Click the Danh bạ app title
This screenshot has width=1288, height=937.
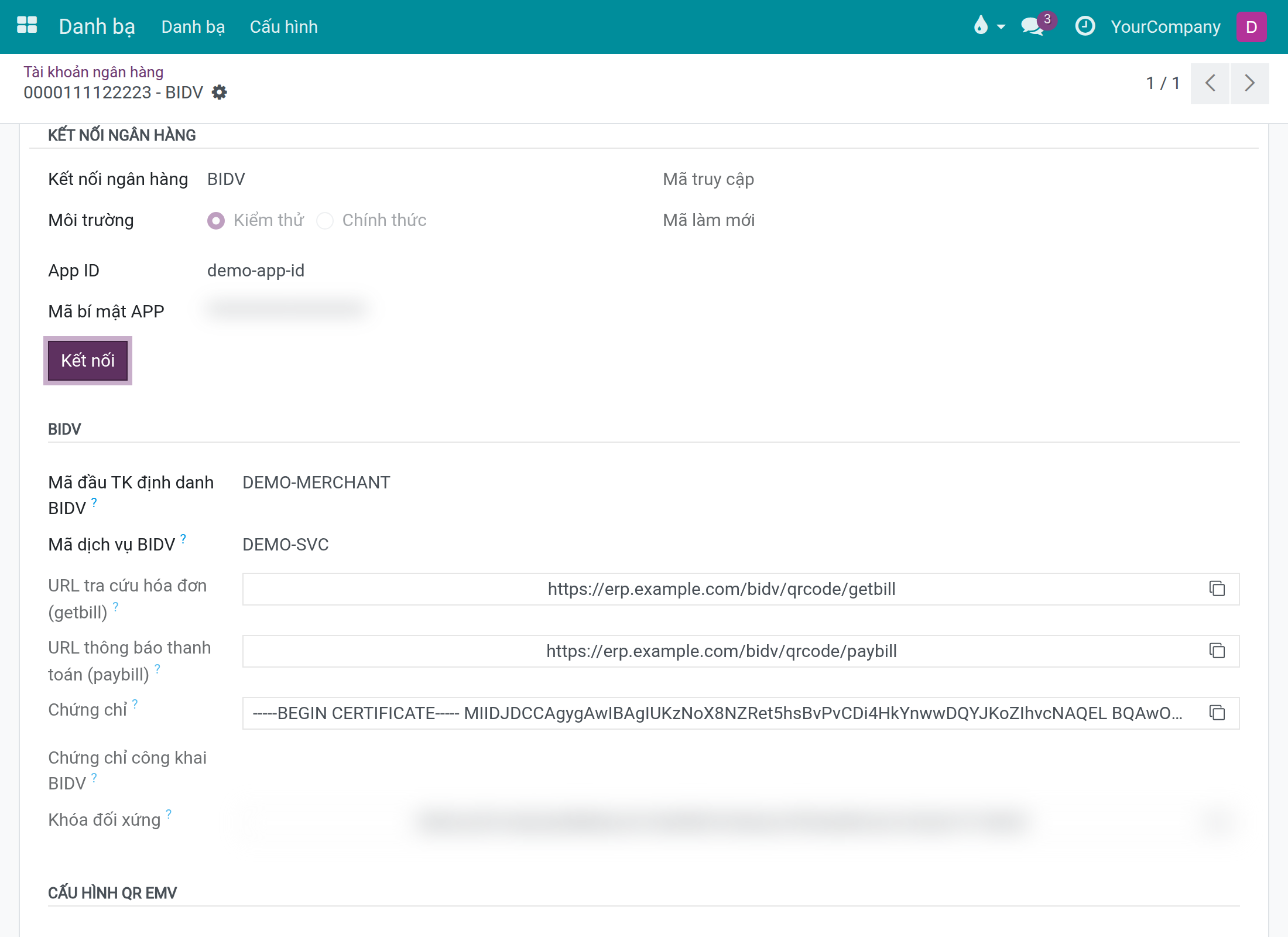click(97, 27)
